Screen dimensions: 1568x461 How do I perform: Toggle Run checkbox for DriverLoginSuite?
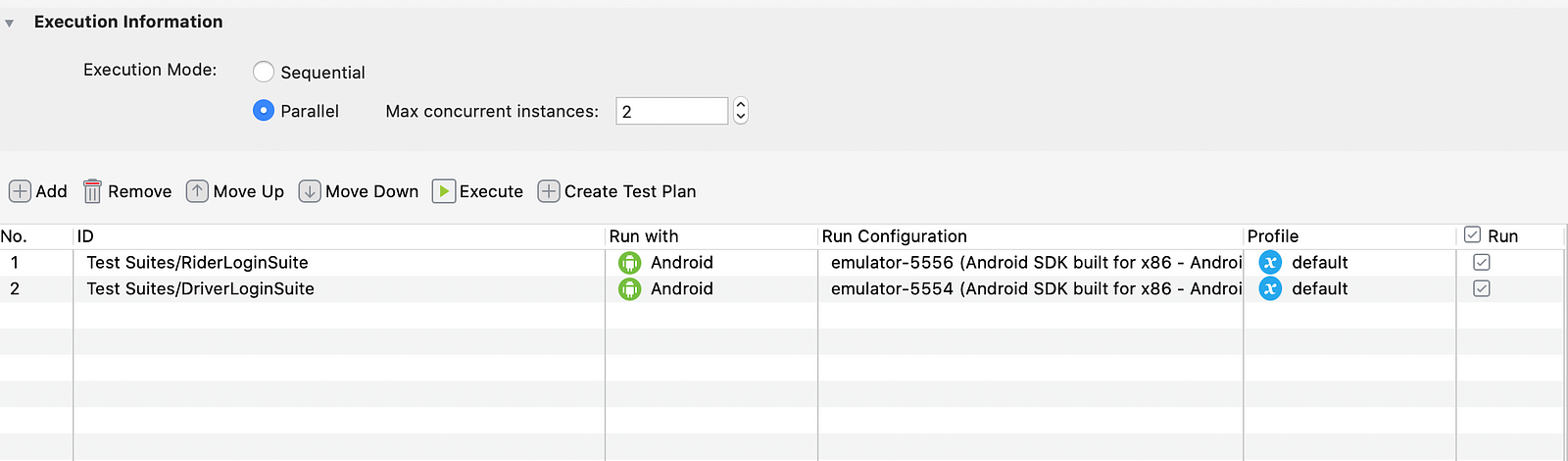pyautogui.click(x=1482, y=289)
